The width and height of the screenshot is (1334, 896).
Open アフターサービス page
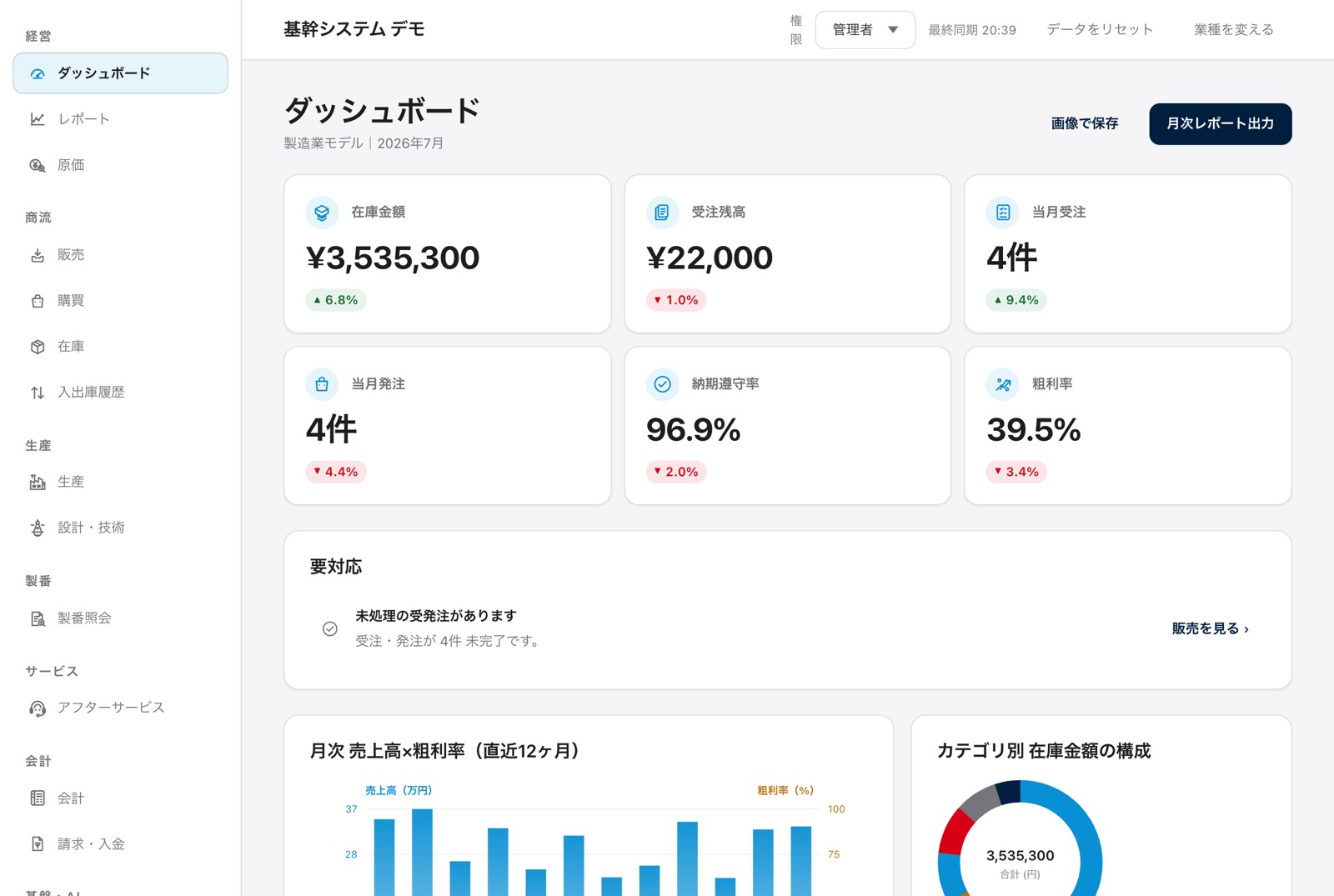coord(120,708)
